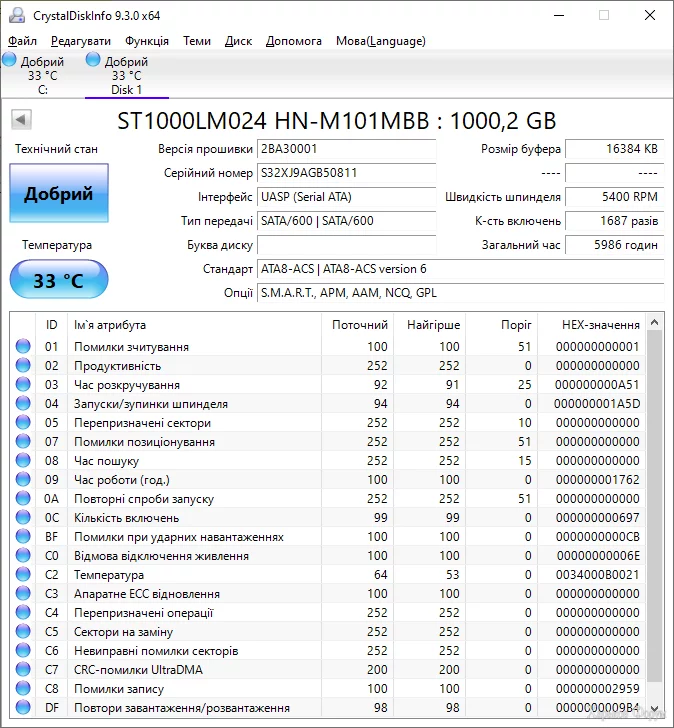Click status orb for Перепризначені операції row
The width and height of the screenshot is (674, 728).
click(23, 612)
